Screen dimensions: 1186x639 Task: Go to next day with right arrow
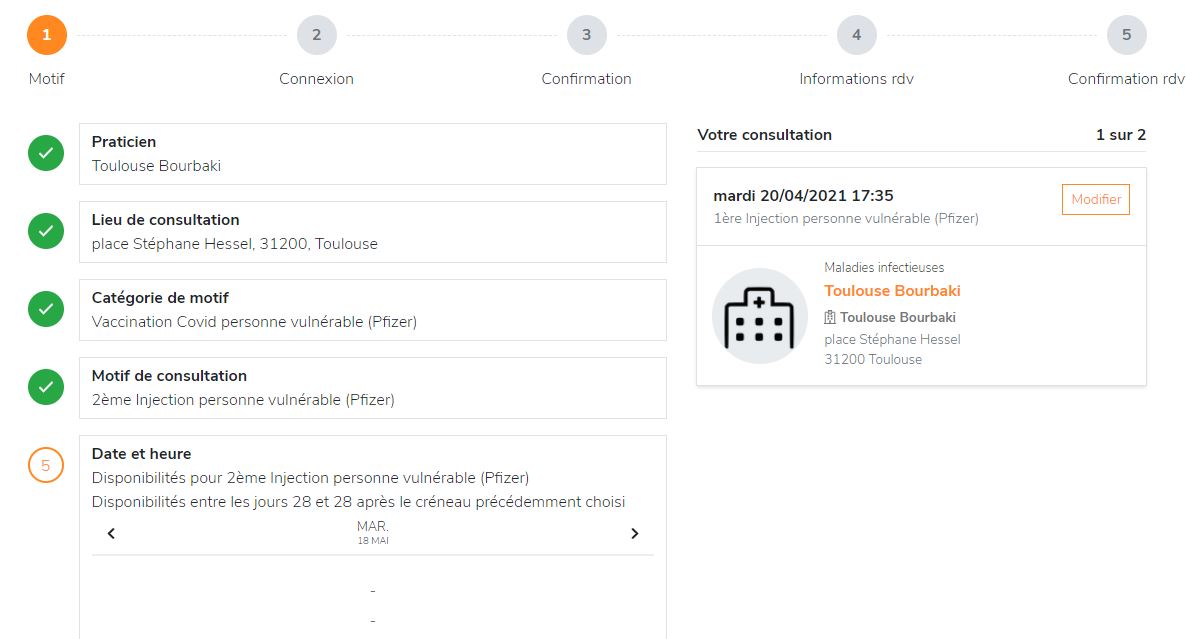coord(634,533)
